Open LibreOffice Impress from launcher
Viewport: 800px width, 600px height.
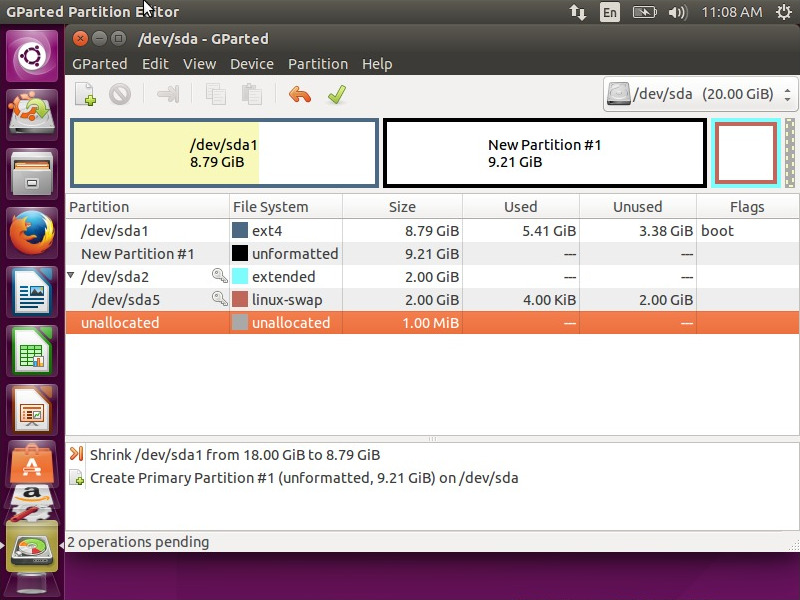click(32, 410)
